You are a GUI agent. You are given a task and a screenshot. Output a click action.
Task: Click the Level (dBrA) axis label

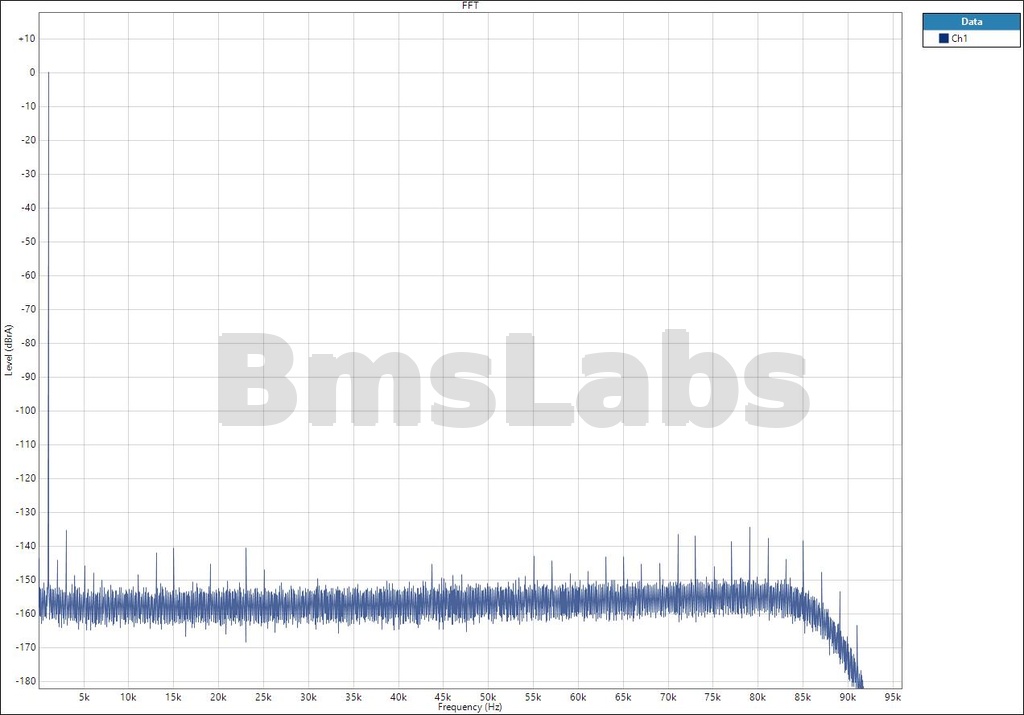pyautogui.click(x=8, y=349)
